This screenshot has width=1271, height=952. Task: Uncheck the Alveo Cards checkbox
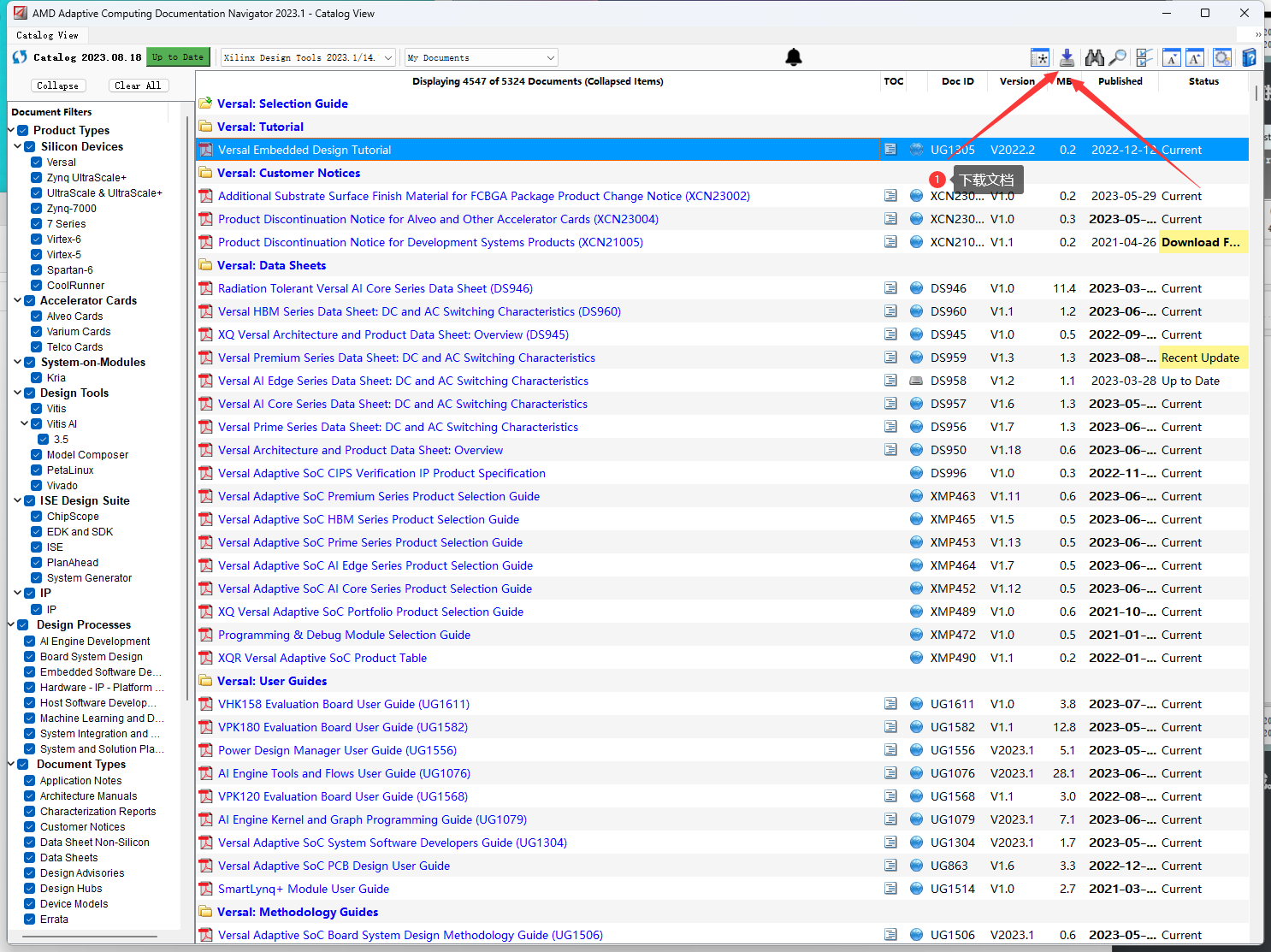click(x=37, y=316)
